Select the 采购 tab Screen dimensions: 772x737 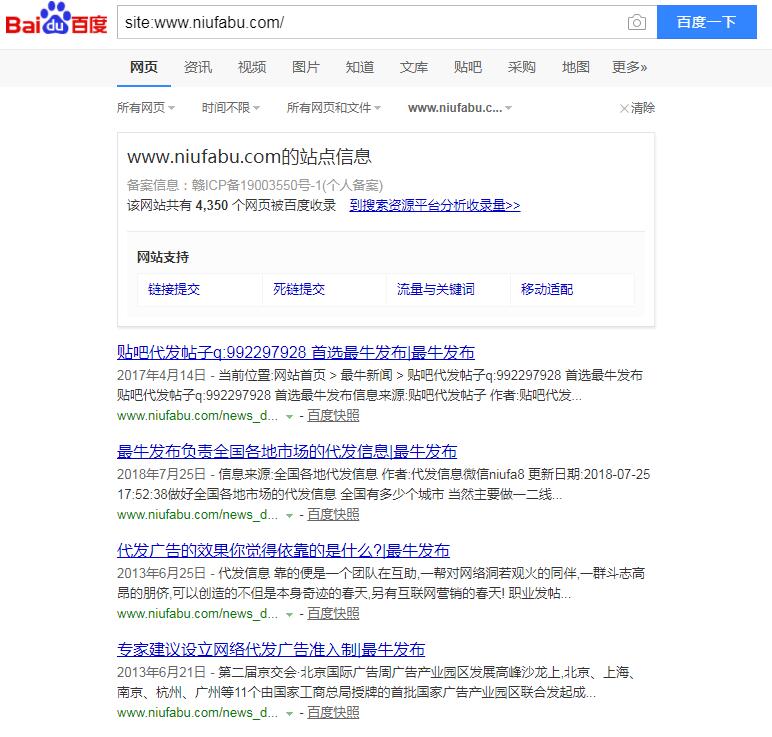coord(521,67)
